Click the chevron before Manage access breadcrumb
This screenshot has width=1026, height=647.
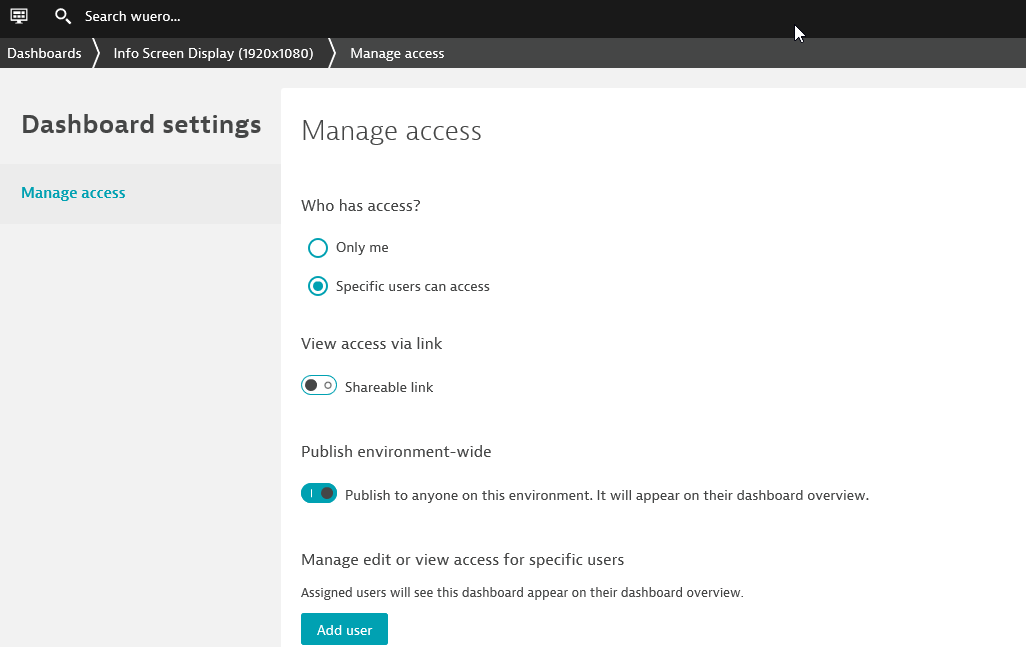pos(332,53)
